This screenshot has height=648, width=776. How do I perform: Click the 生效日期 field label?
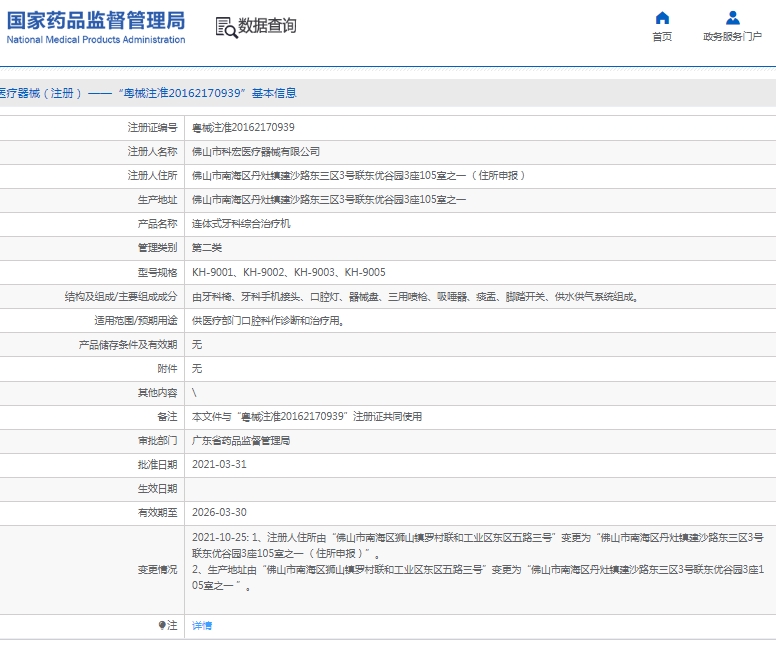(x=157, y=489)
